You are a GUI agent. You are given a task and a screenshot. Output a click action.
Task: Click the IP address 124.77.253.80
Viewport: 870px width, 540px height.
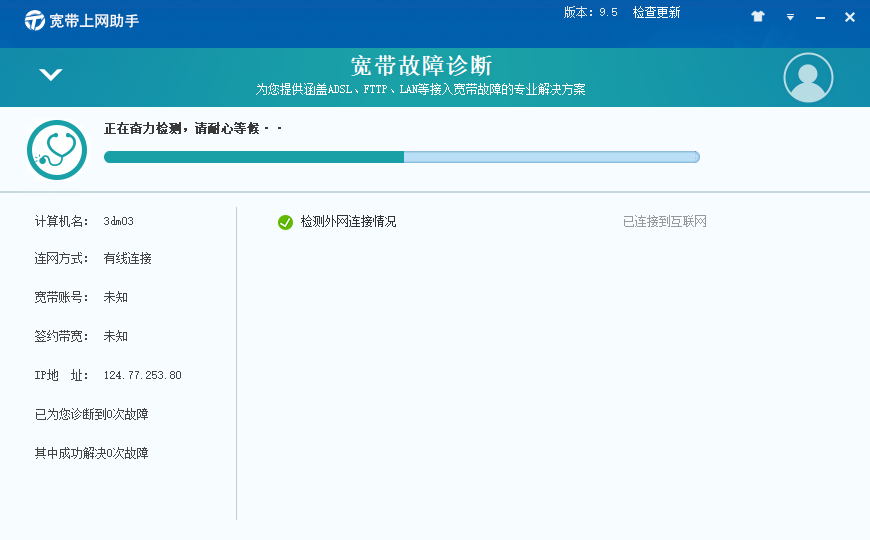coord(142,375)
